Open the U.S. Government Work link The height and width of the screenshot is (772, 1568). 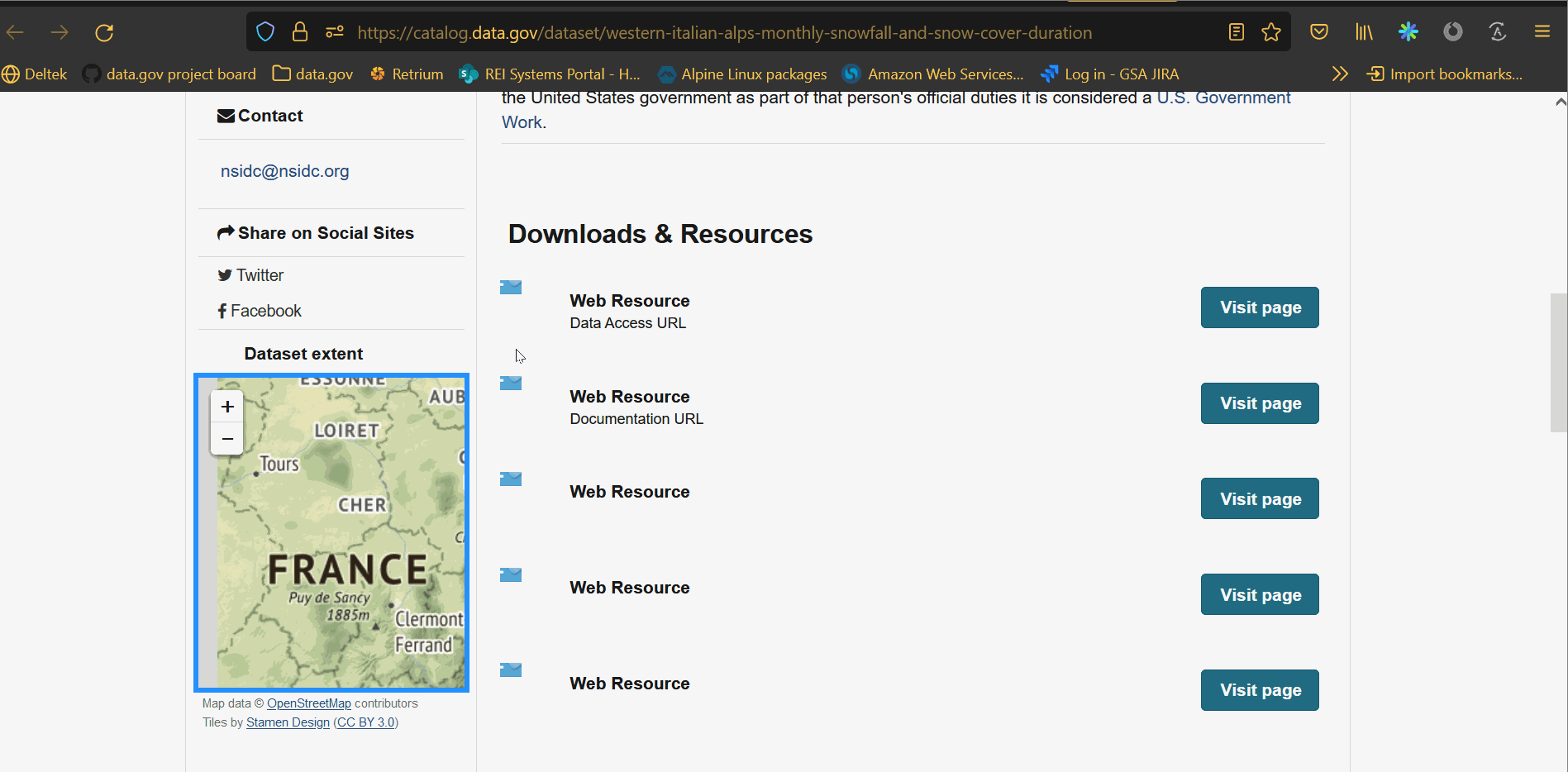click(x=1223, y=98)
